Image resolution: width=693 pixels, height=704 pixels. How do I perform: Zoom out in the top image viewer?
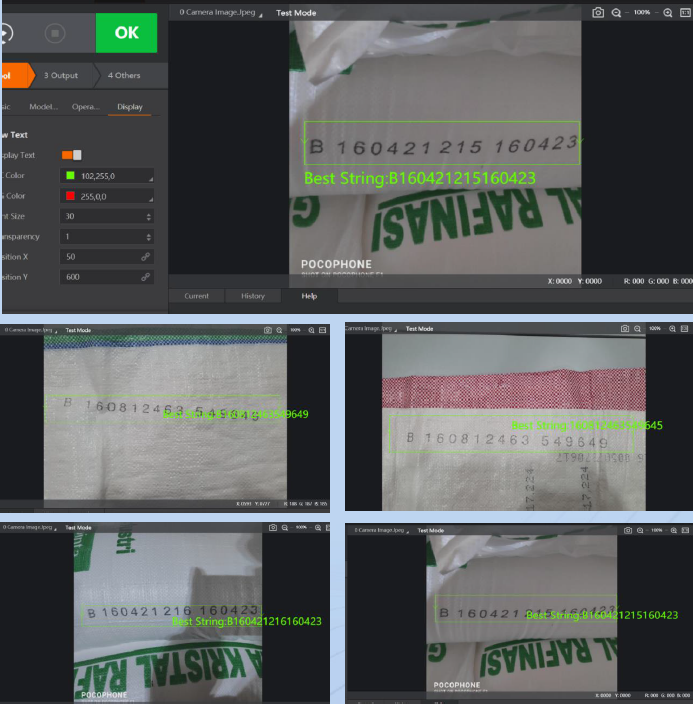(616, 13)
